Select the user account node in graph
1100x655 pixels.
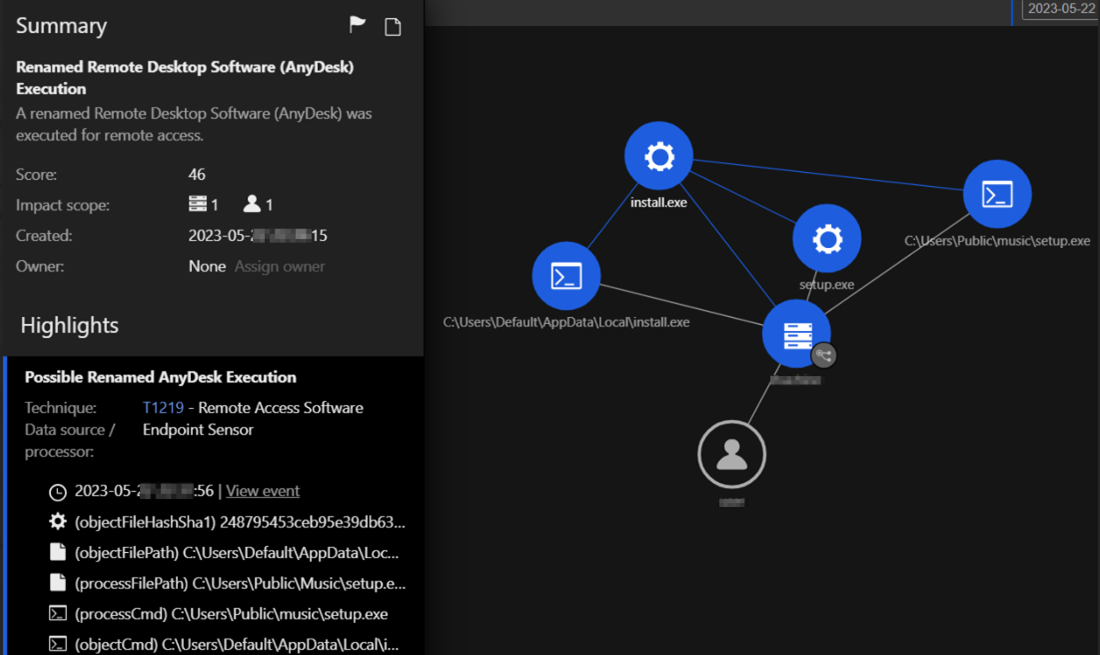click(732, 455)
